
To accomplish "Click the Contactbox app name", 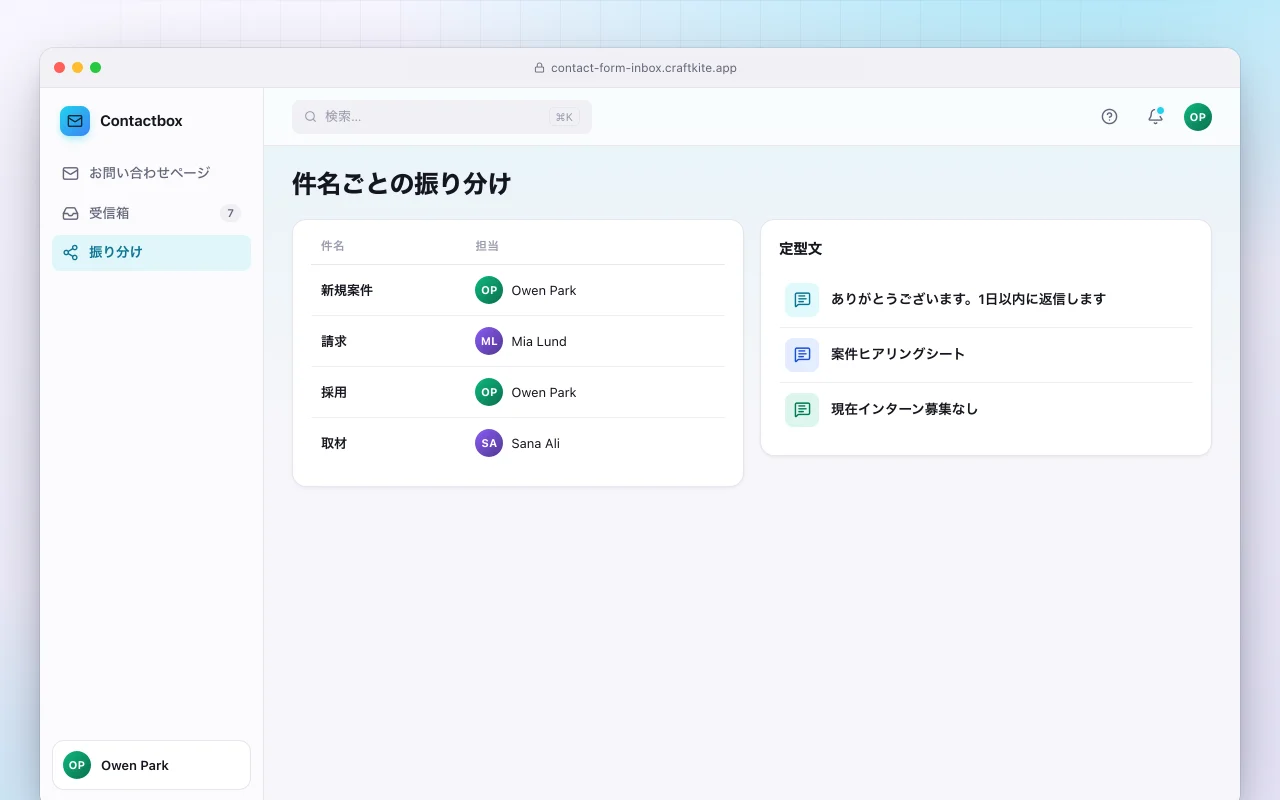I will pyautogui.click(x=141, y=121).
